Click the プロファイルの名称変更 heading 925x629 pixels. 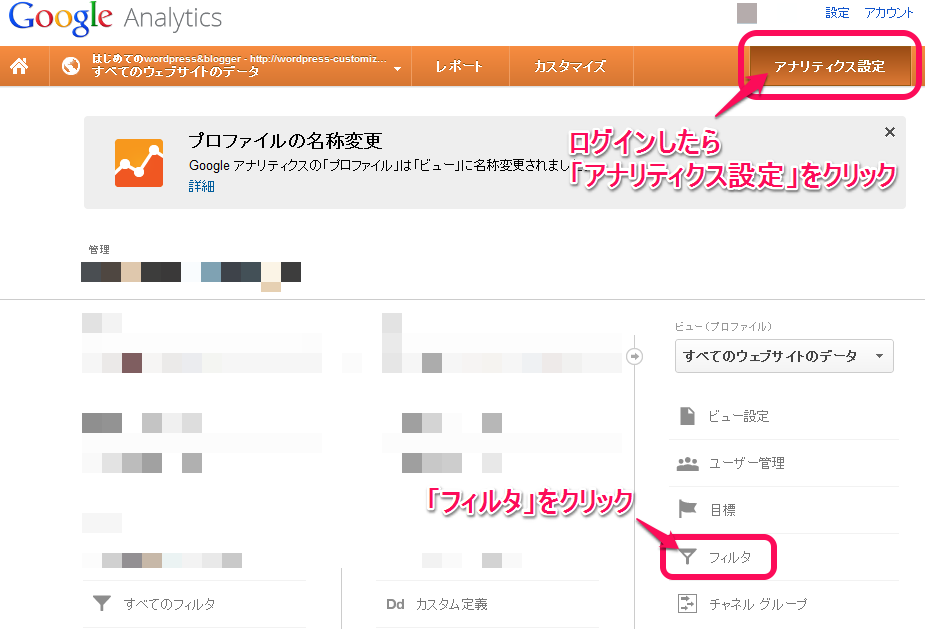(x=286, y=140)
